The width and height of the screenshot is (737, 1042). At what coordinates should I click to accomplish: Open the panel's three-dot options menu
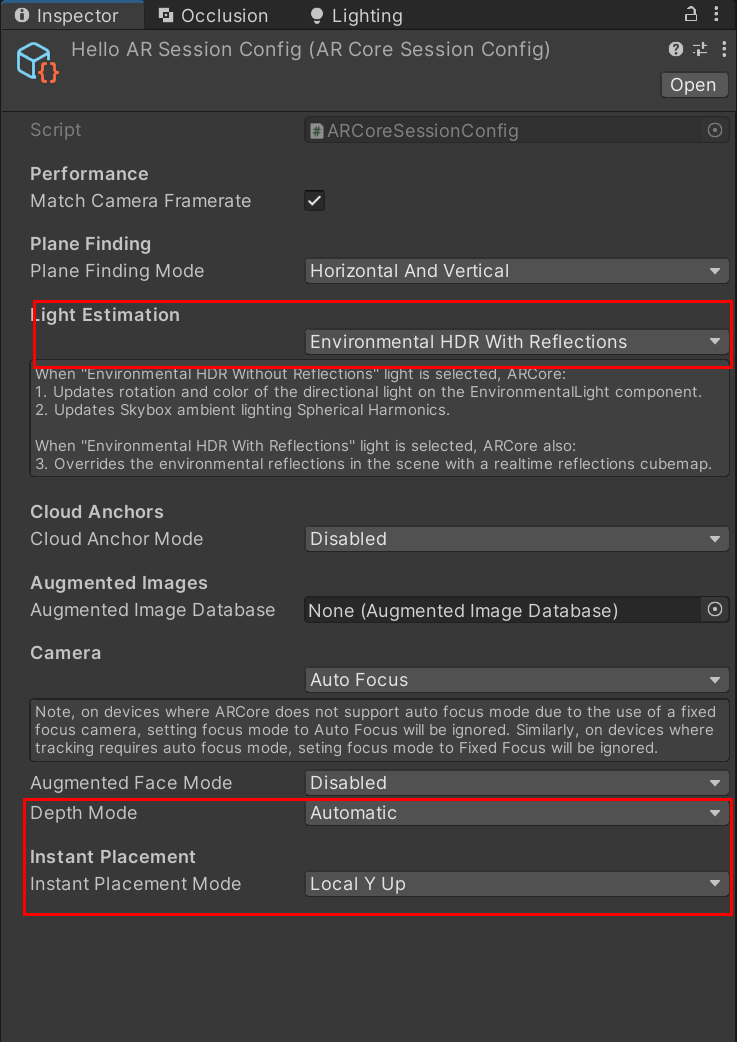click(716, 14)
